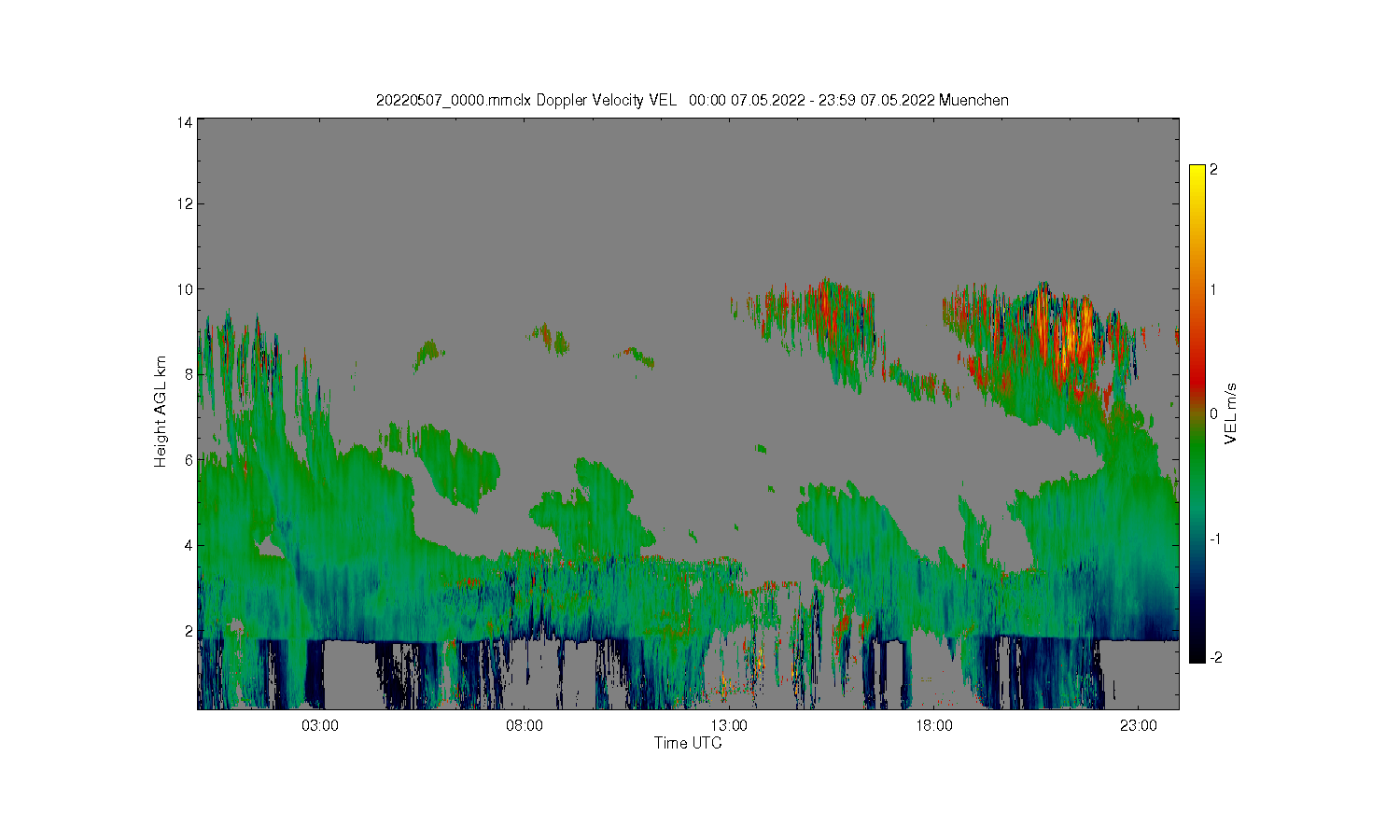Click the '23:00' time axis label
The height and width of the screenshot is (840, 1400).
[x=1139, y=725]
